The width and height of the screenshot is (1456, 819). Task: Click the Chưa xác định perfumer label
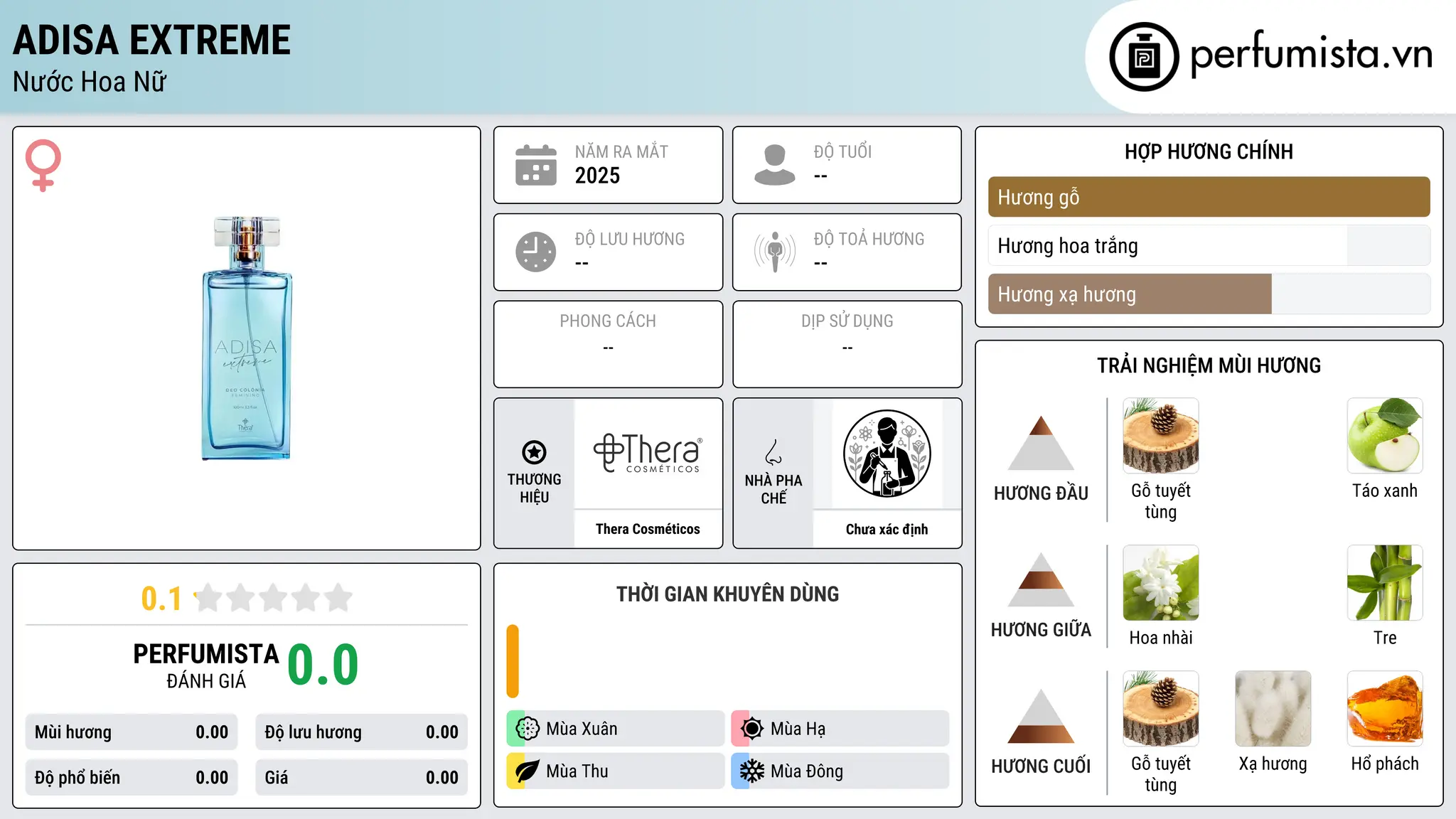[887, 529]
